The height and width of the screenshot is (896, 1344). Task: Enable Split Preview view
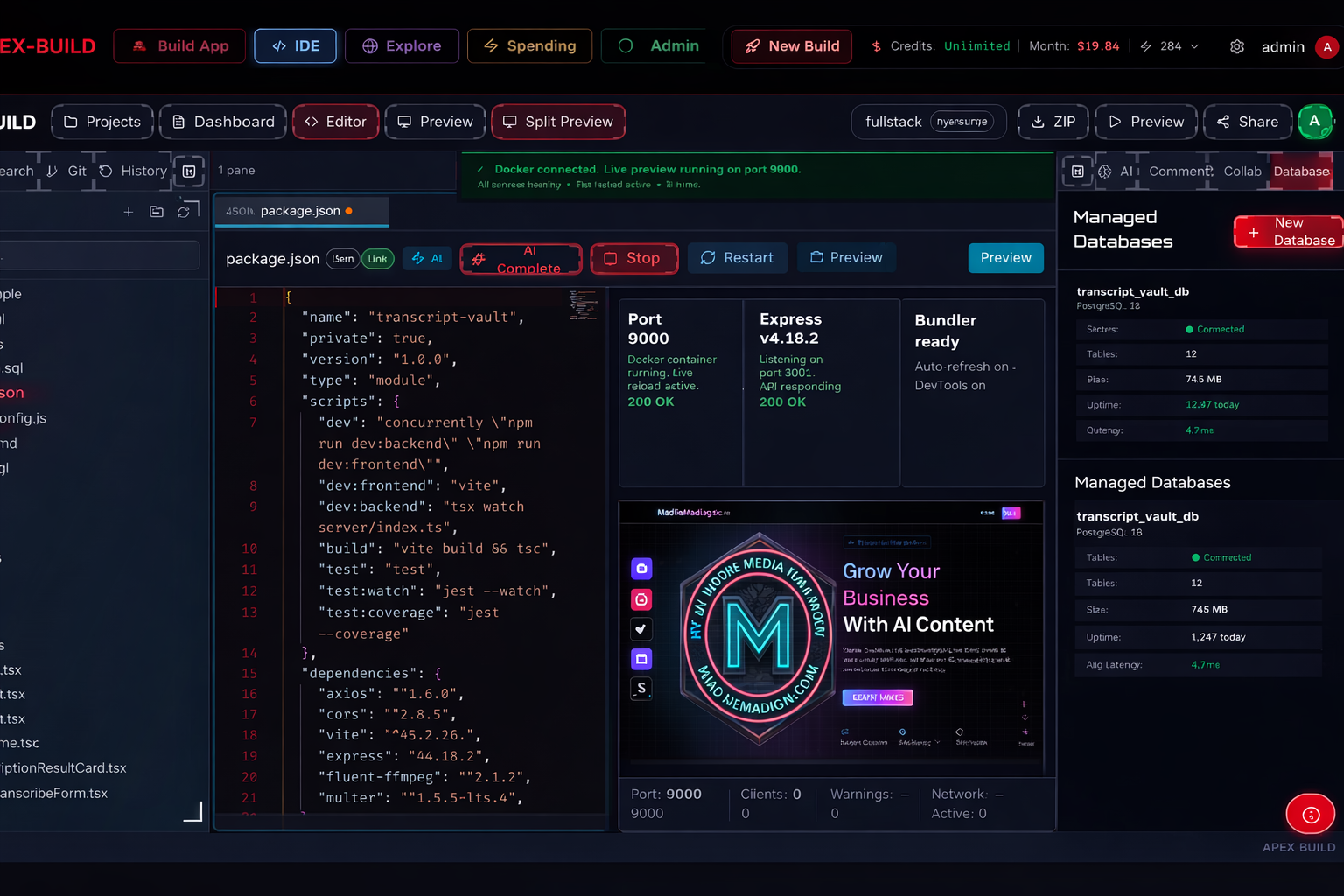[x=558, y=122]
